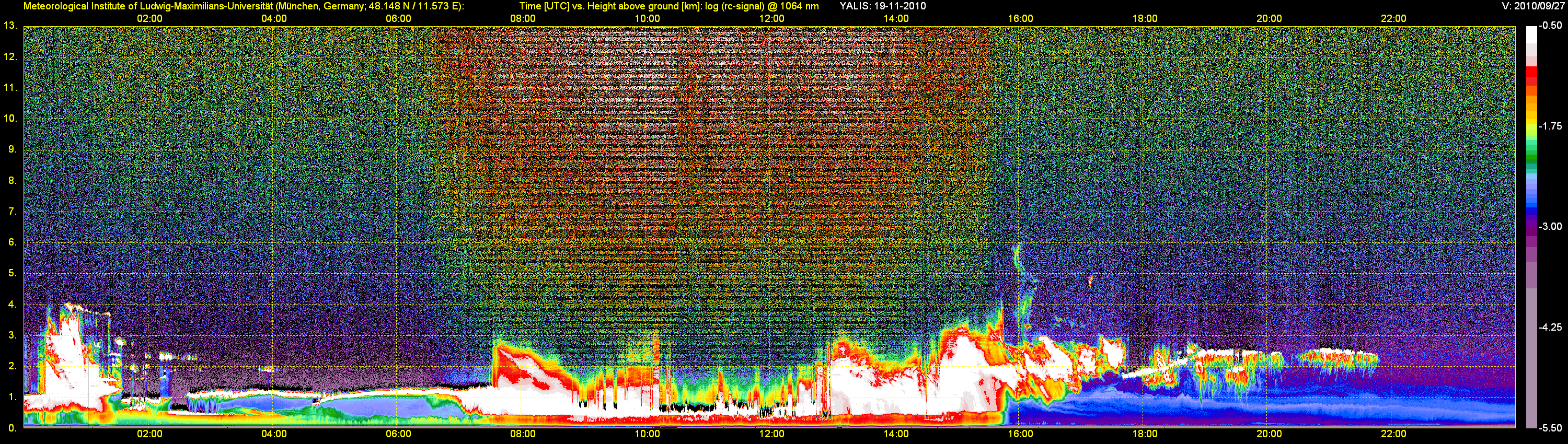Click the -0.50 color scale value
1568x444 pixels.
pyautogui.click(x=1550, y=26)
